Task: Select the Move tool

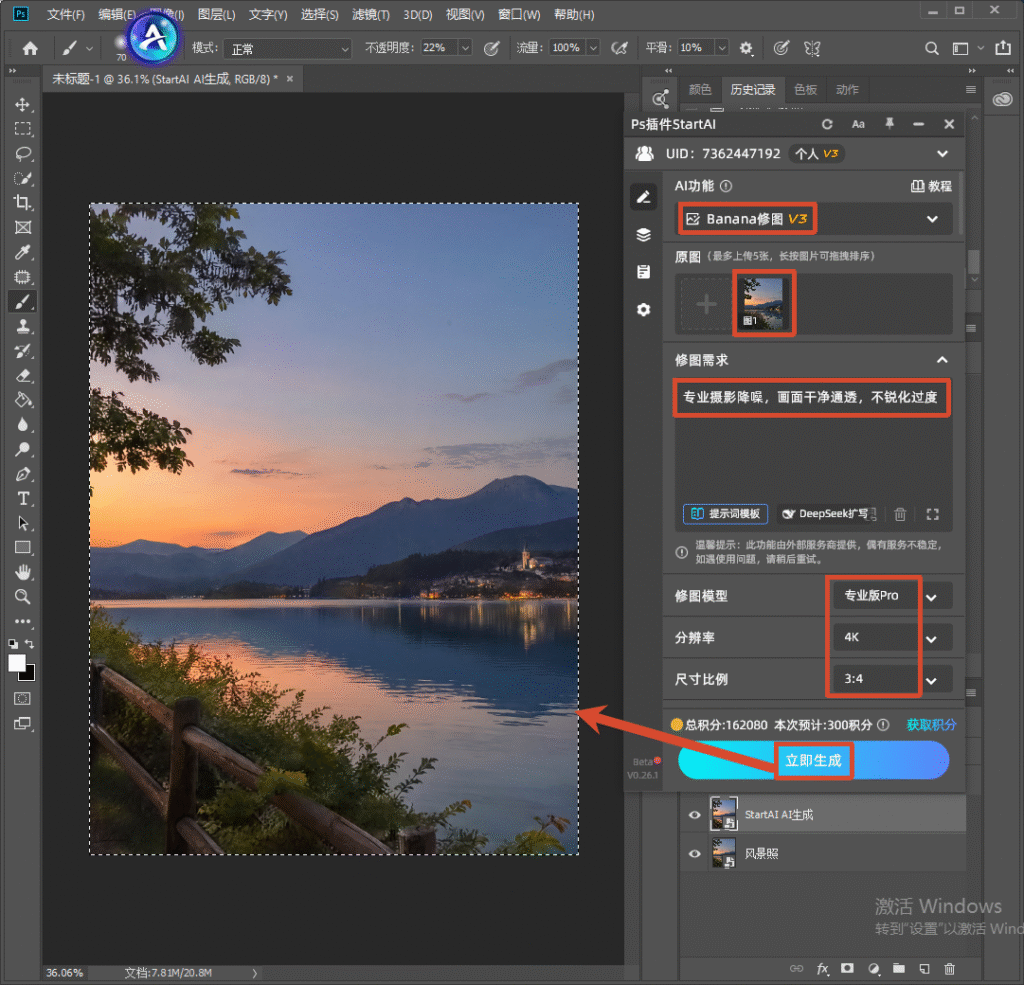Action: (23, 105)
